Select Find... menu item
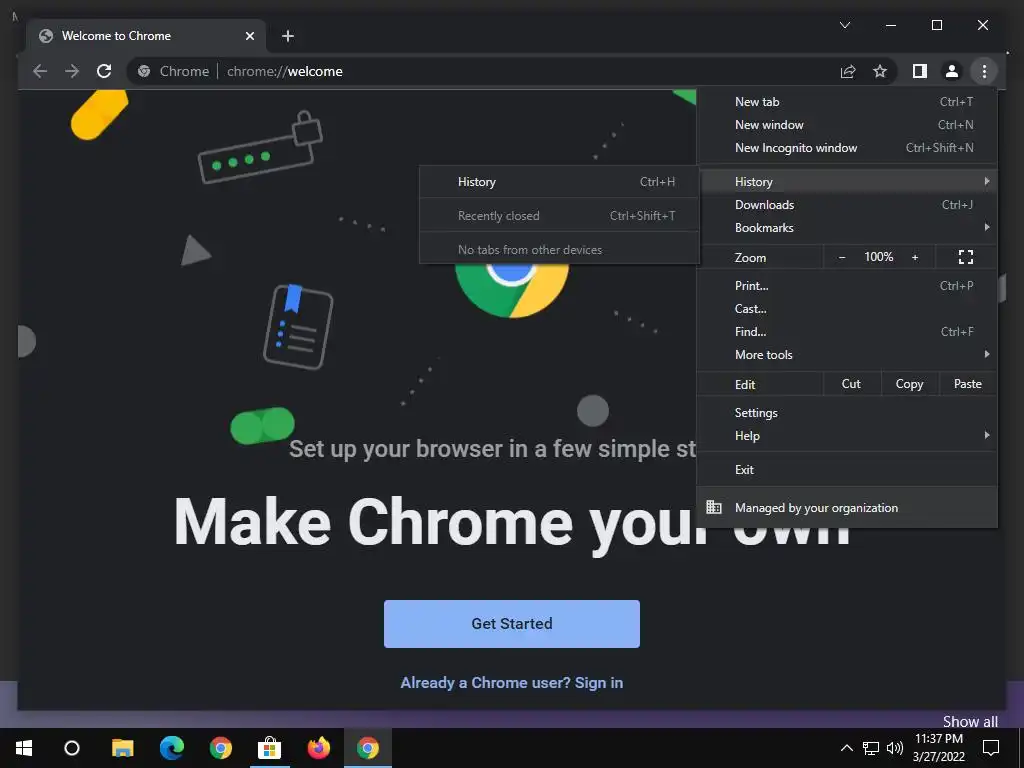 pos(847,332)
